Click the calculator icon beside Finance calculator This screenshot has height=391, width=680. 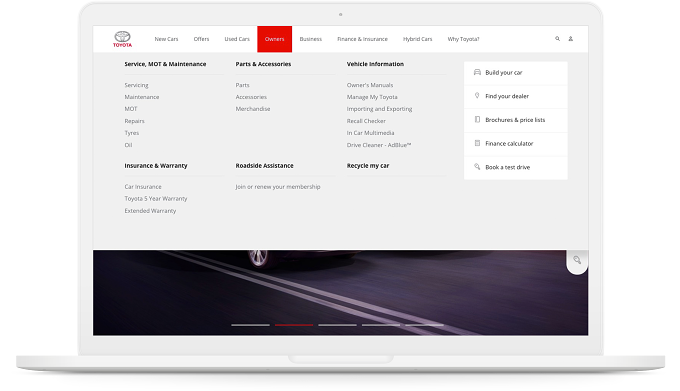[x=477, y=143]
